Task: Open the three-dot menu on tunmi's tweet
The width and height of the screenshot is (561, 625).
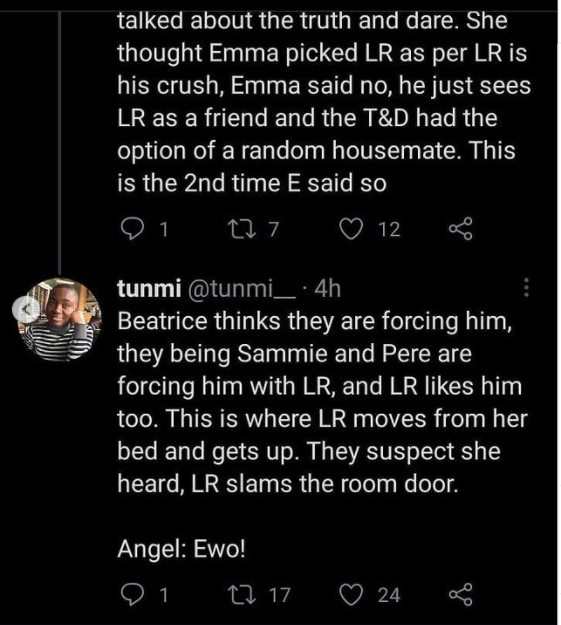Action: 526,287
